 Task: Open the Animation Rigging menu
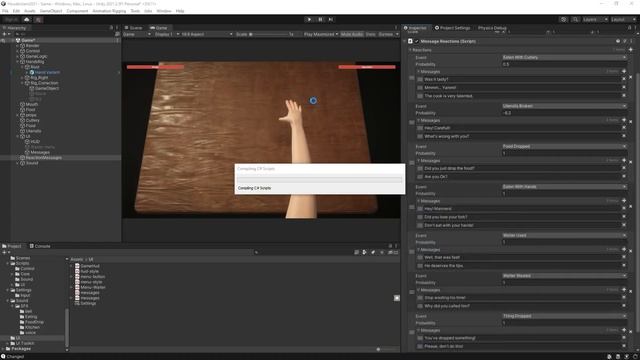click(x=109, y=11)
